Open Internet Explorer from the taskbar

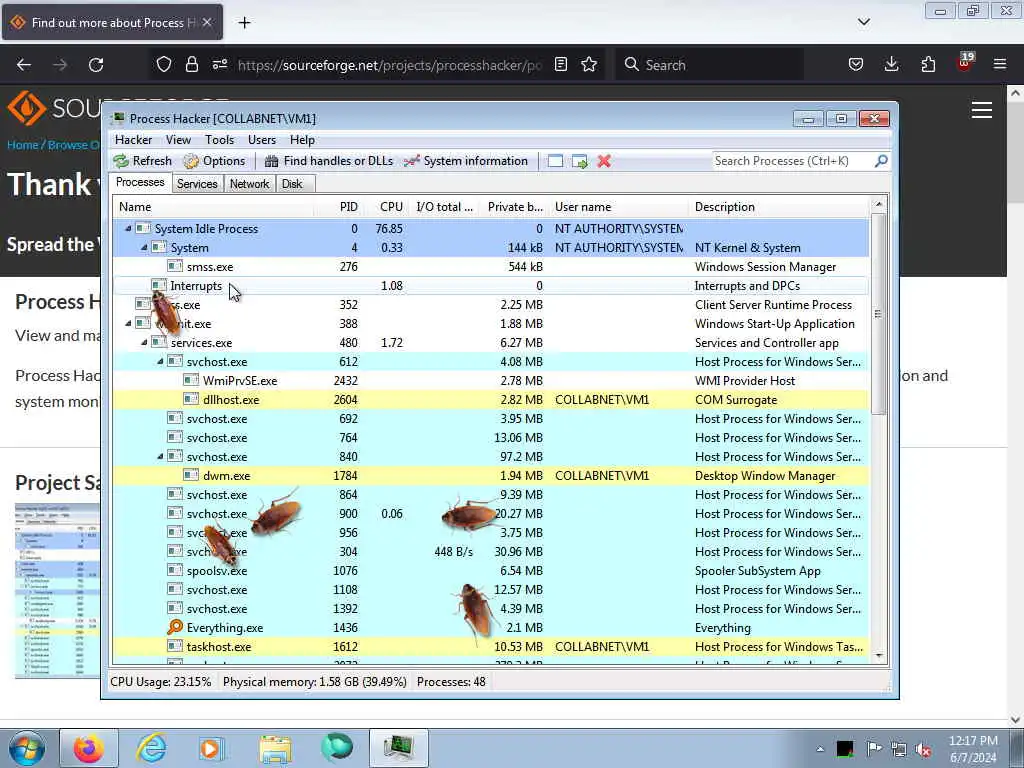pyautogui.click(x=151, y=748)
